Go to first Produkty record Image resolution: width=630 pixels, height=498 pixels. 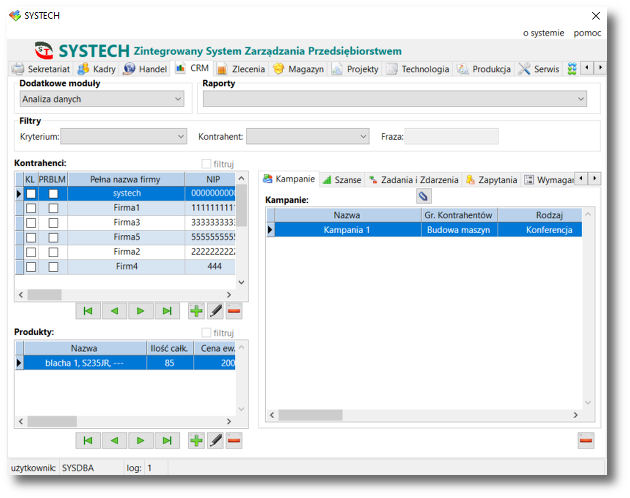(x=88, y=441)
